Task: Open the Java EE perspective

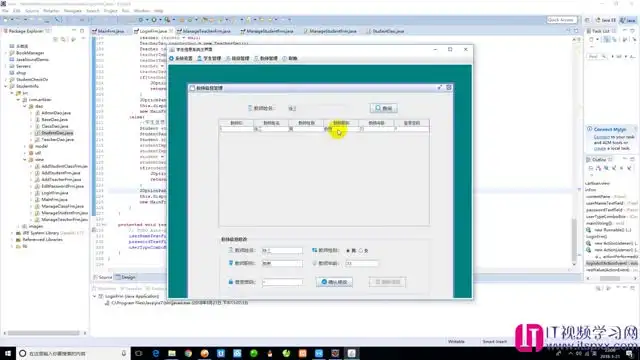Action: tap(606, 20)
